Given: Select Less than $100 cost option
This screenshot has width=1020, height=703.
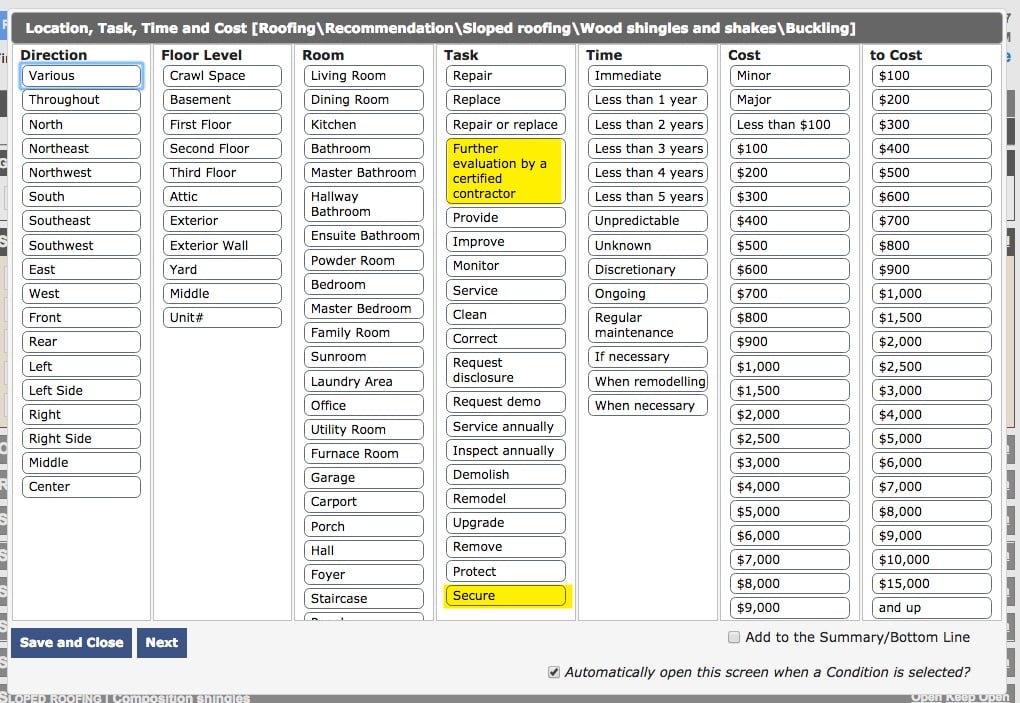Looking at the screenshot, I should 789,125.
